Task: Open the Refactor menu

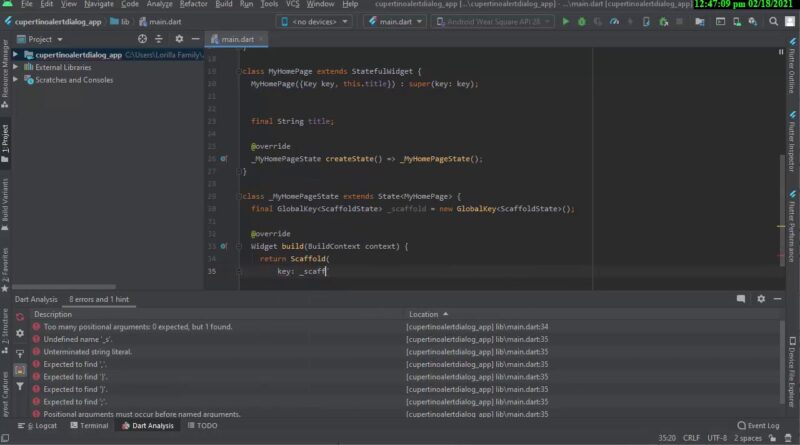Action: (x=193, y=4)
